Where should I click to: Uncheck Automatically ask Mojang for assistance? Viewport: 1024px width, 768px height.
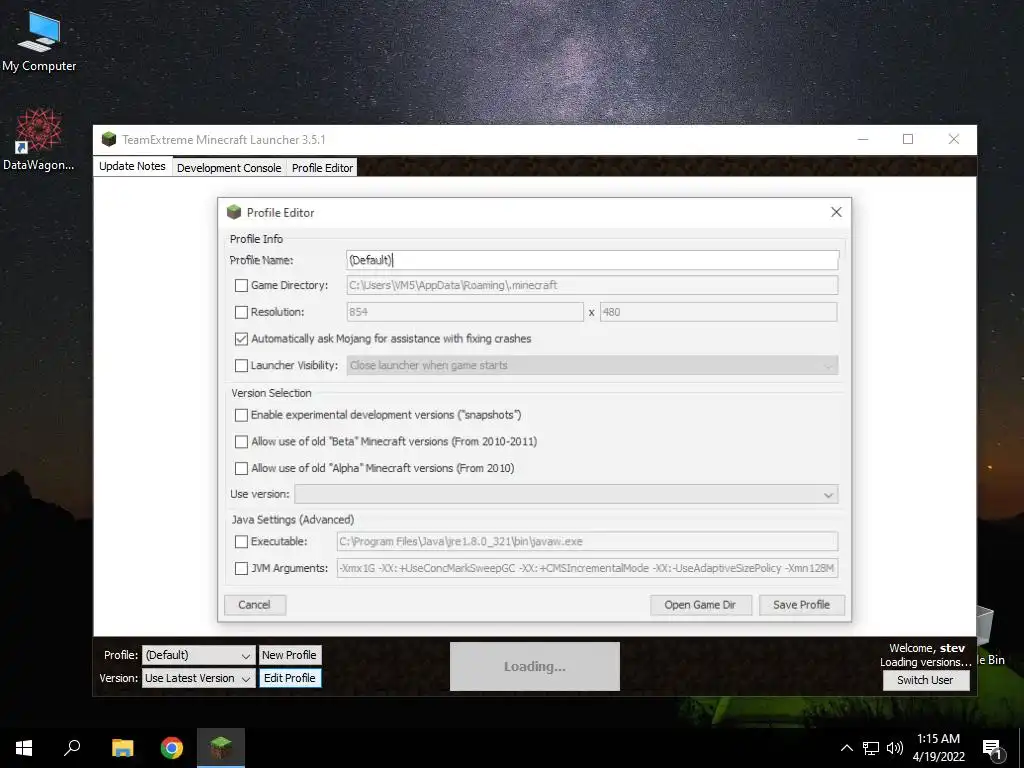241,339
